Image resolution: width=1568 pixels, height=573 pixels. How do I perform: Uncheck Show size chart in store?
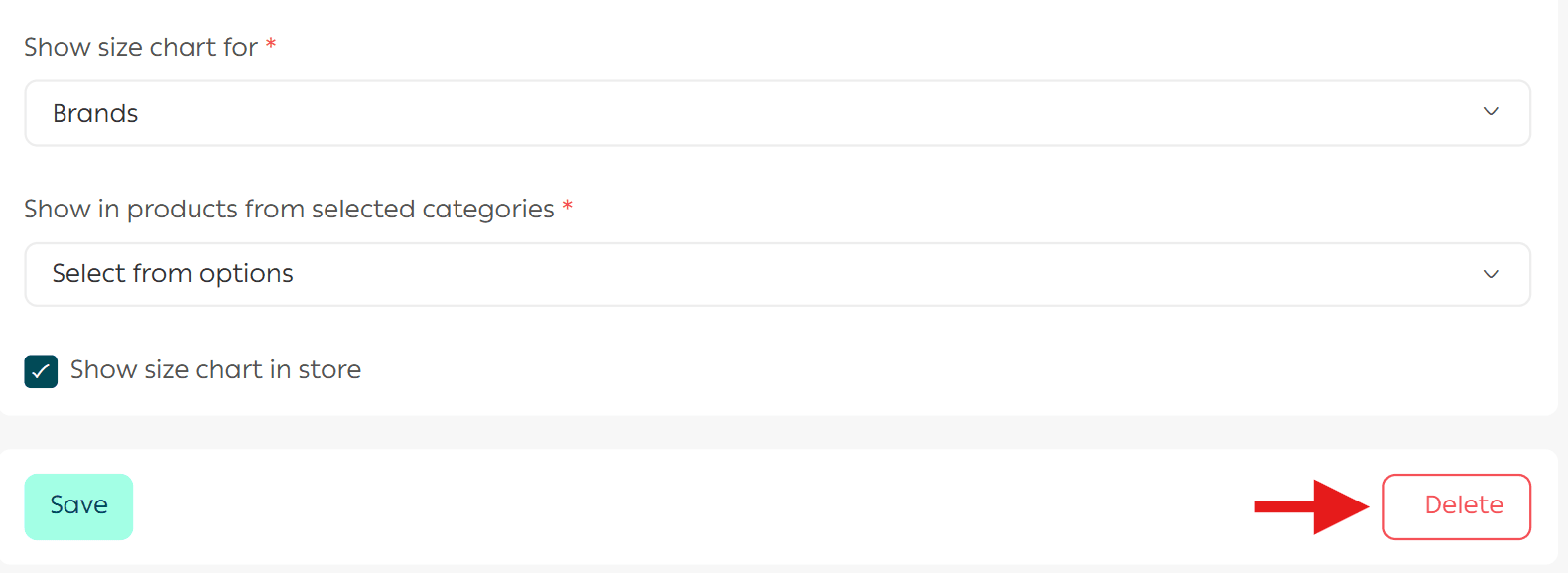[x=41, y=371]
